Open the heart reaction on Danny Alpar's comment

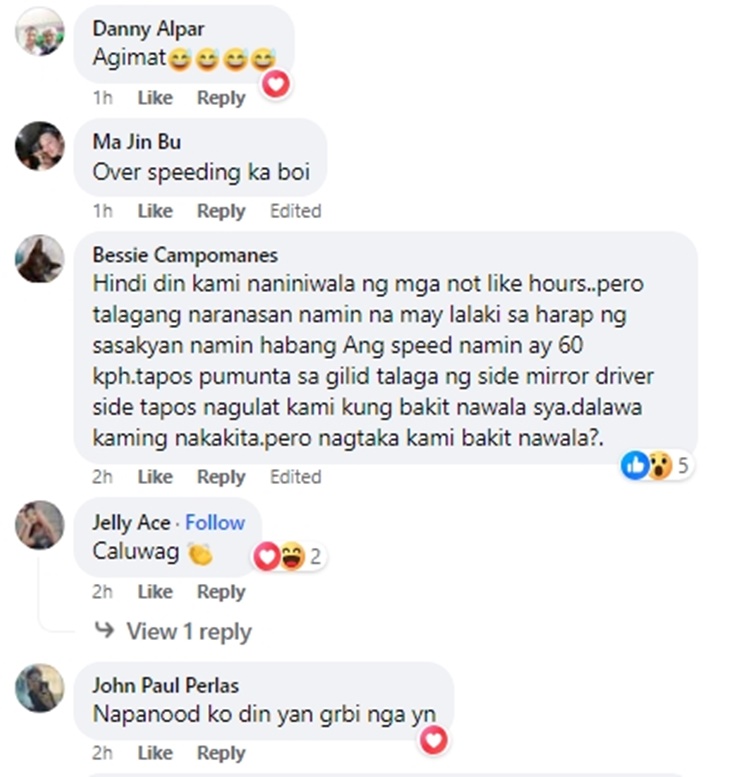click(276, 84)
